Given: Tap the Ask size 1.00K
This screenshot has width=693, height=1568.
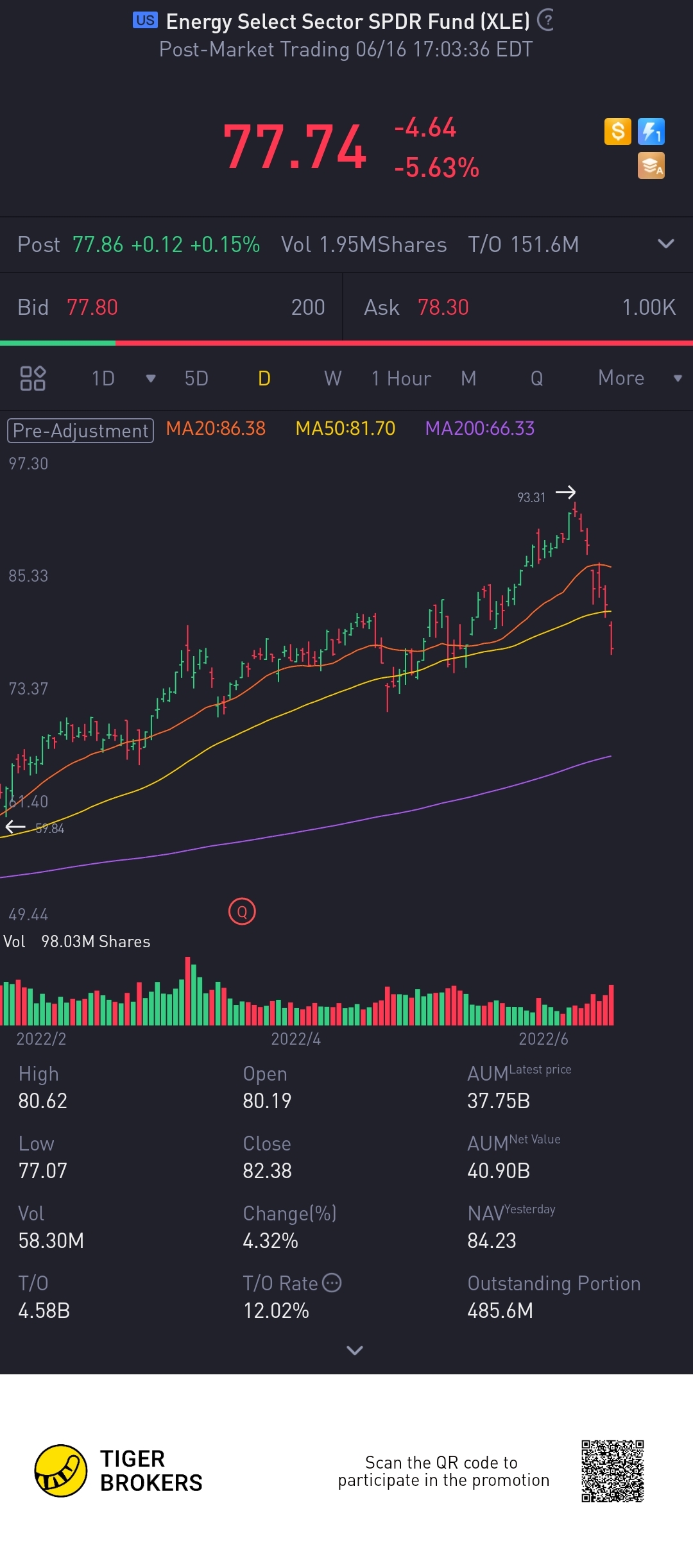Looking at the screenshot, I should 649,307.
